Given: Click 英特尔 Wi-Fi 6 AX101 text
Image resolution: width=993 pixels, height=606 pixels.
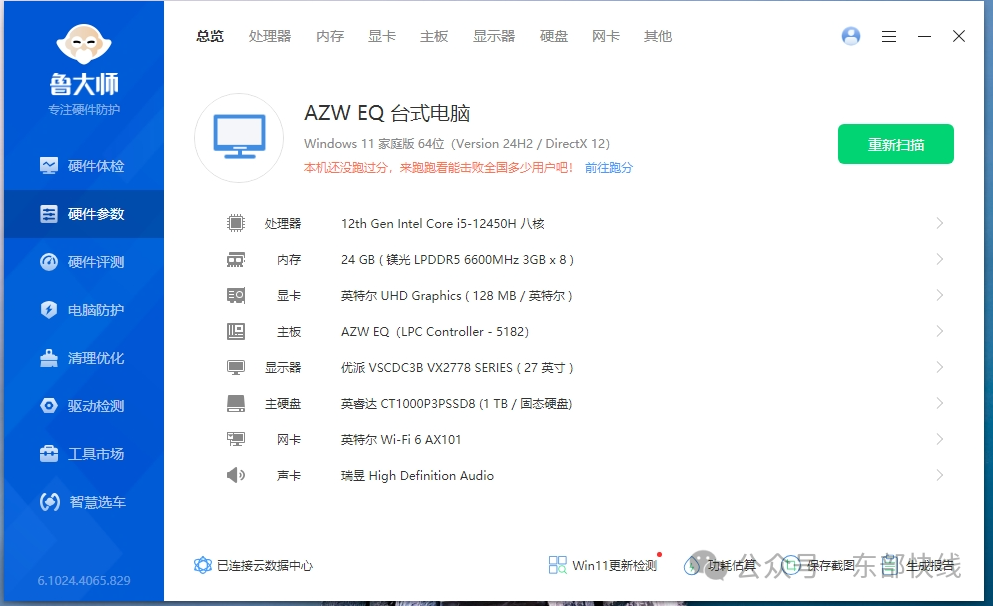Looking at the screenshot, I should click(x=401, y=439).
